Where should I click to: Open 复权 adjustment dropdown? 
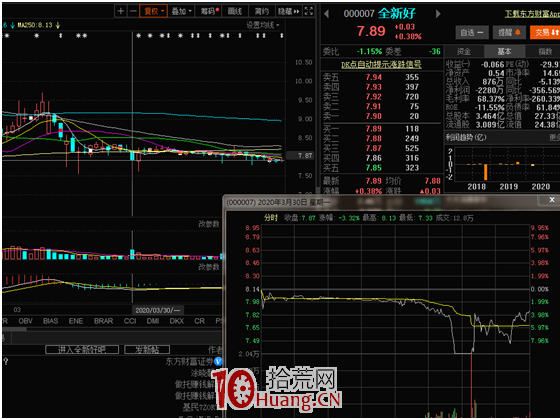point(154,11)
